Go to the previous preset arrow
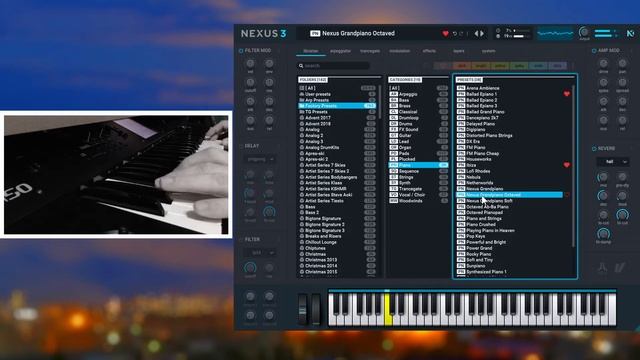640x360 pixels. pos(476,33)
